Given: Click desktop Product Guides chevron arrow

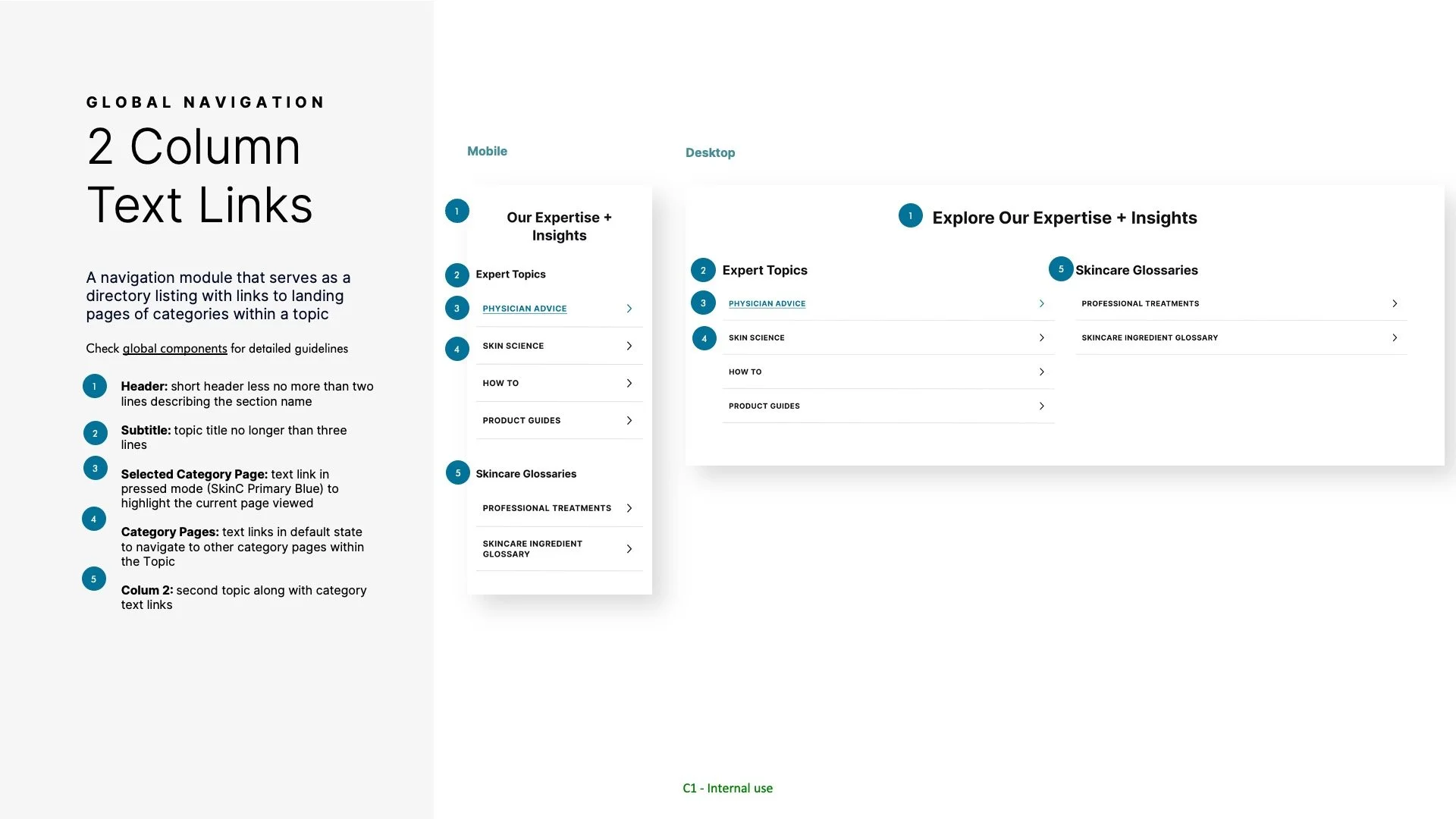Looking at the screenshot, I should click(x=1042, y=406).
